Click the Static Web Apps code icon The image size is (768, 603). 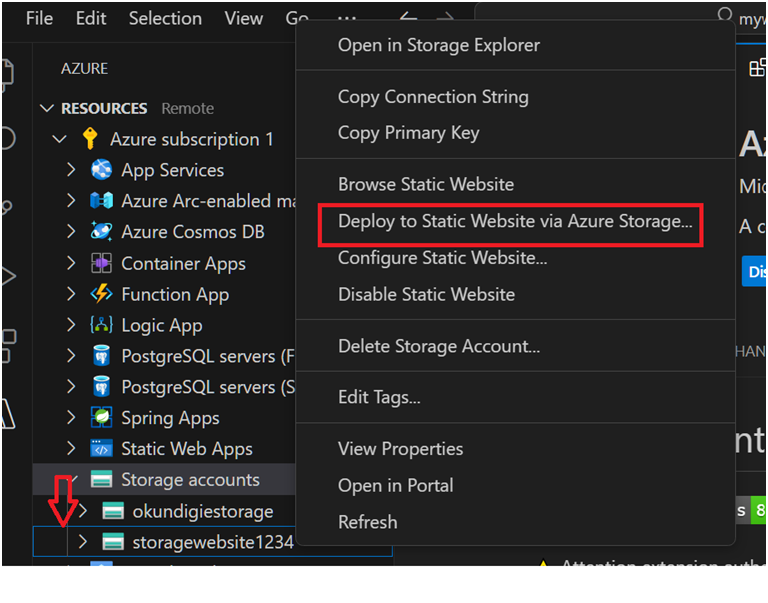[x=101, y=448]
